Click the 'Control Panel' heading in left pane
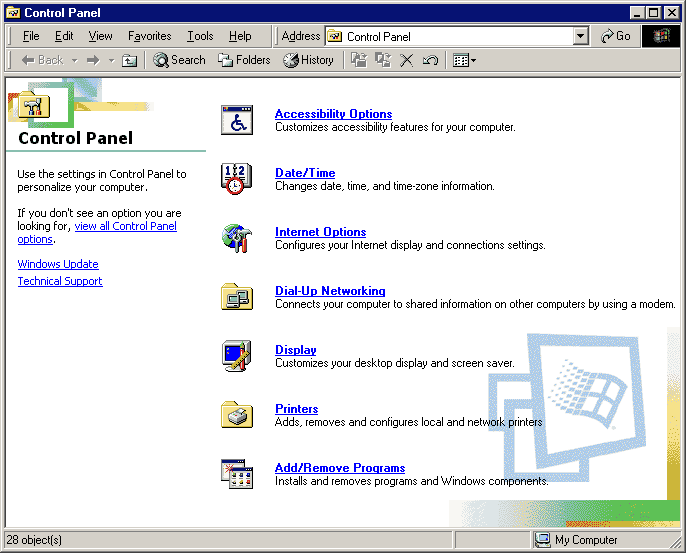Viewport: 686px width, 553px height. pyautogui.click(x=75, y=138)
